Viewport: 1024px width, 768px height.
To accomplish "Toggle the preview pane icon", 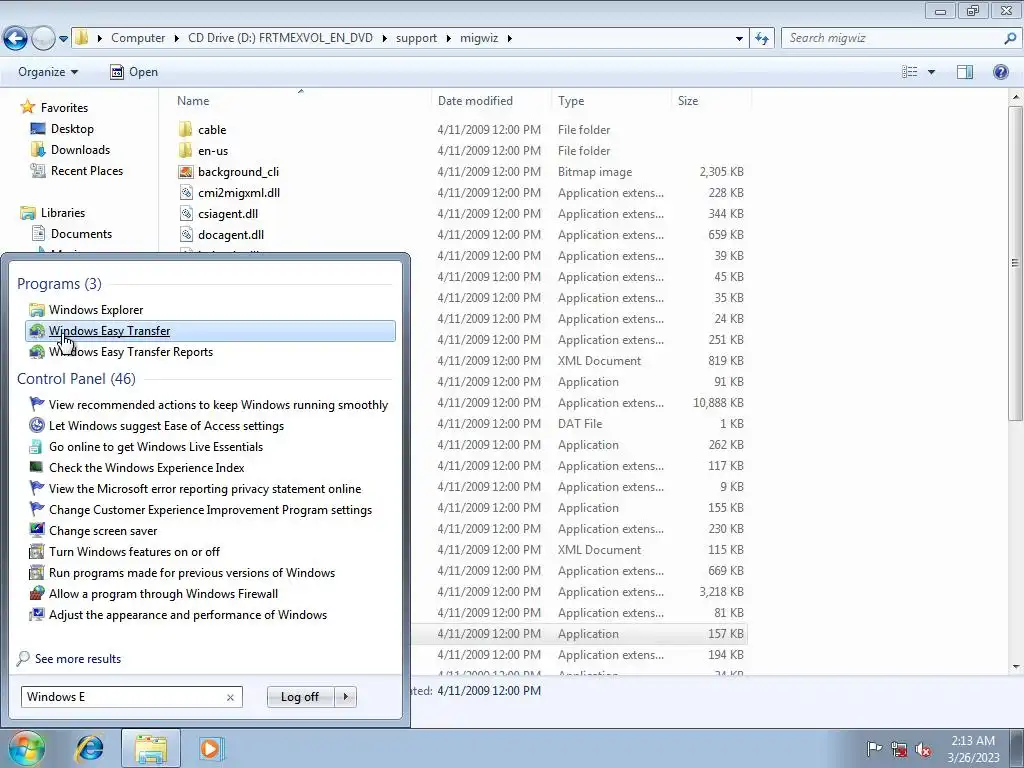I will click(965, 72).
